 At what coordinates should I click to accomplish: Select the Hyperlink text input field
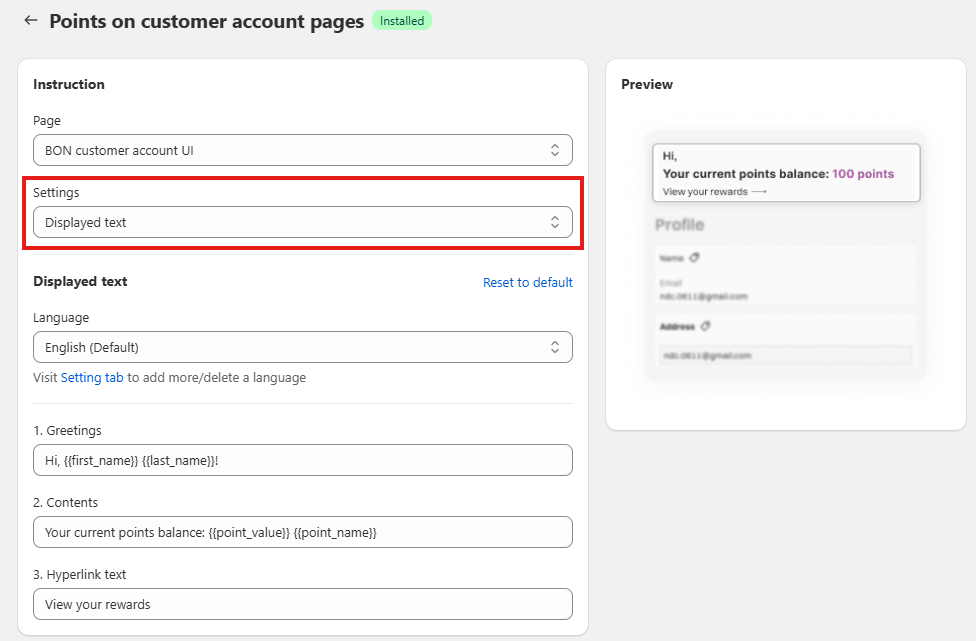[302, 604]
